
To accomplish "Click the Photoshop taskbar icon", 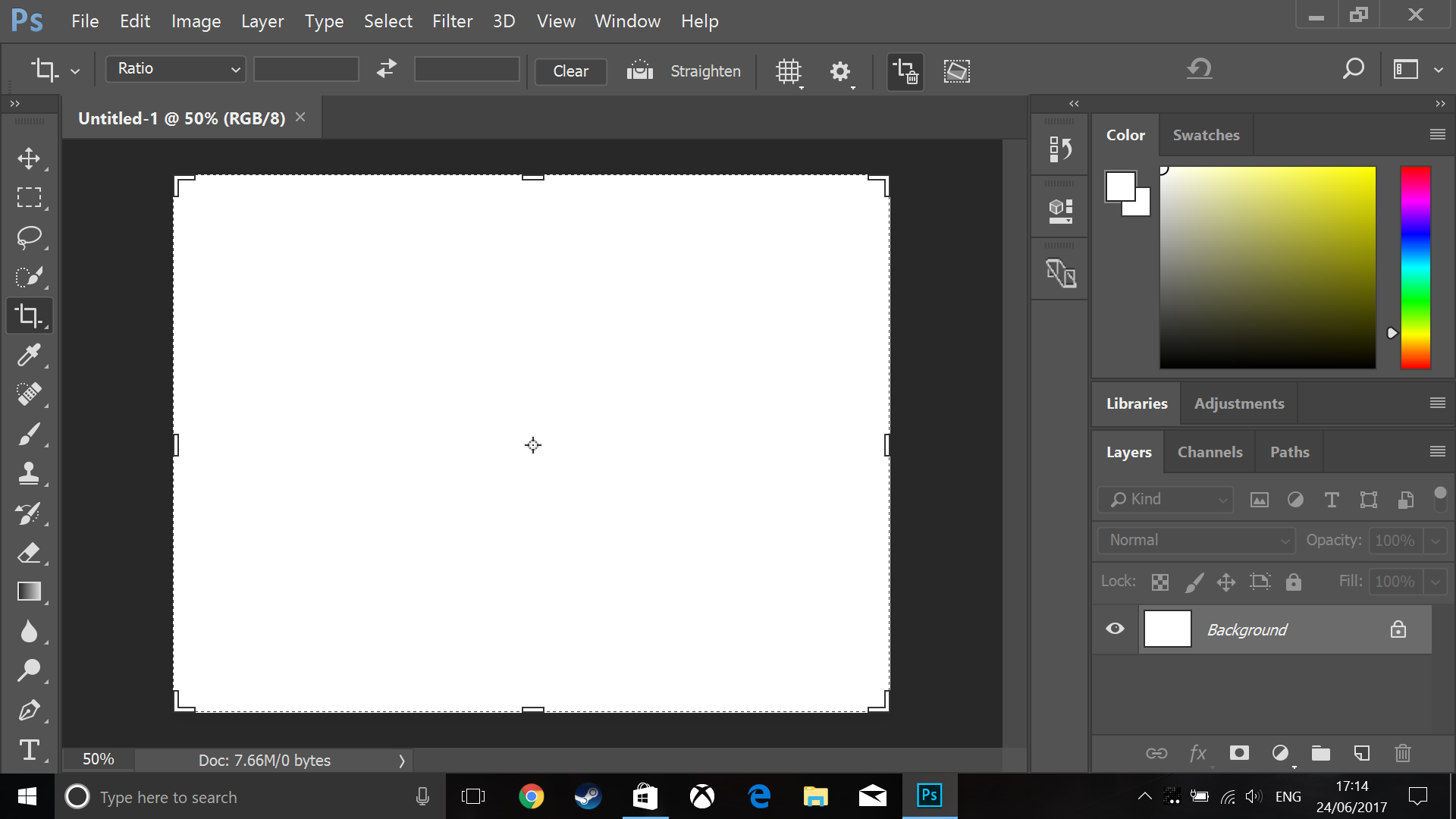I will 928,796.
